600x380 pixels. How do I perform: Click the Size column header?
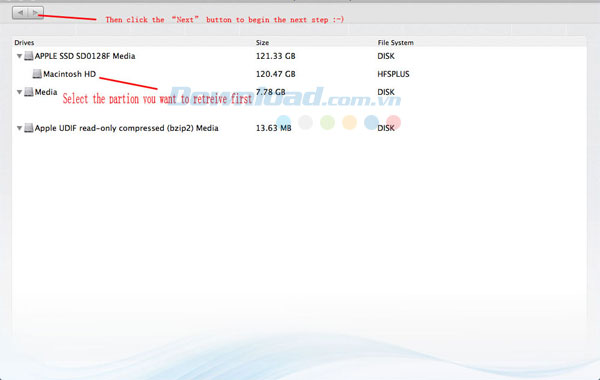tap(262, 42)
